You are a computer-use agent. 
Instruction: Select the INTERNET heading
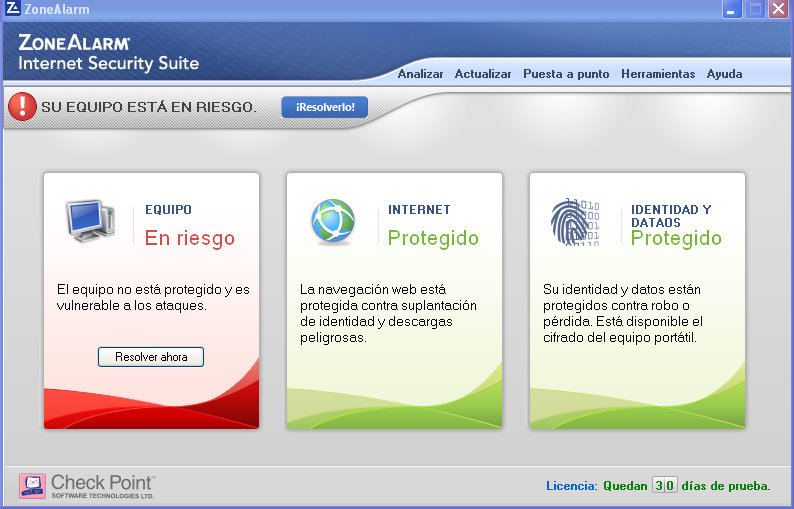pyautogui.click(x=419, y=210)
